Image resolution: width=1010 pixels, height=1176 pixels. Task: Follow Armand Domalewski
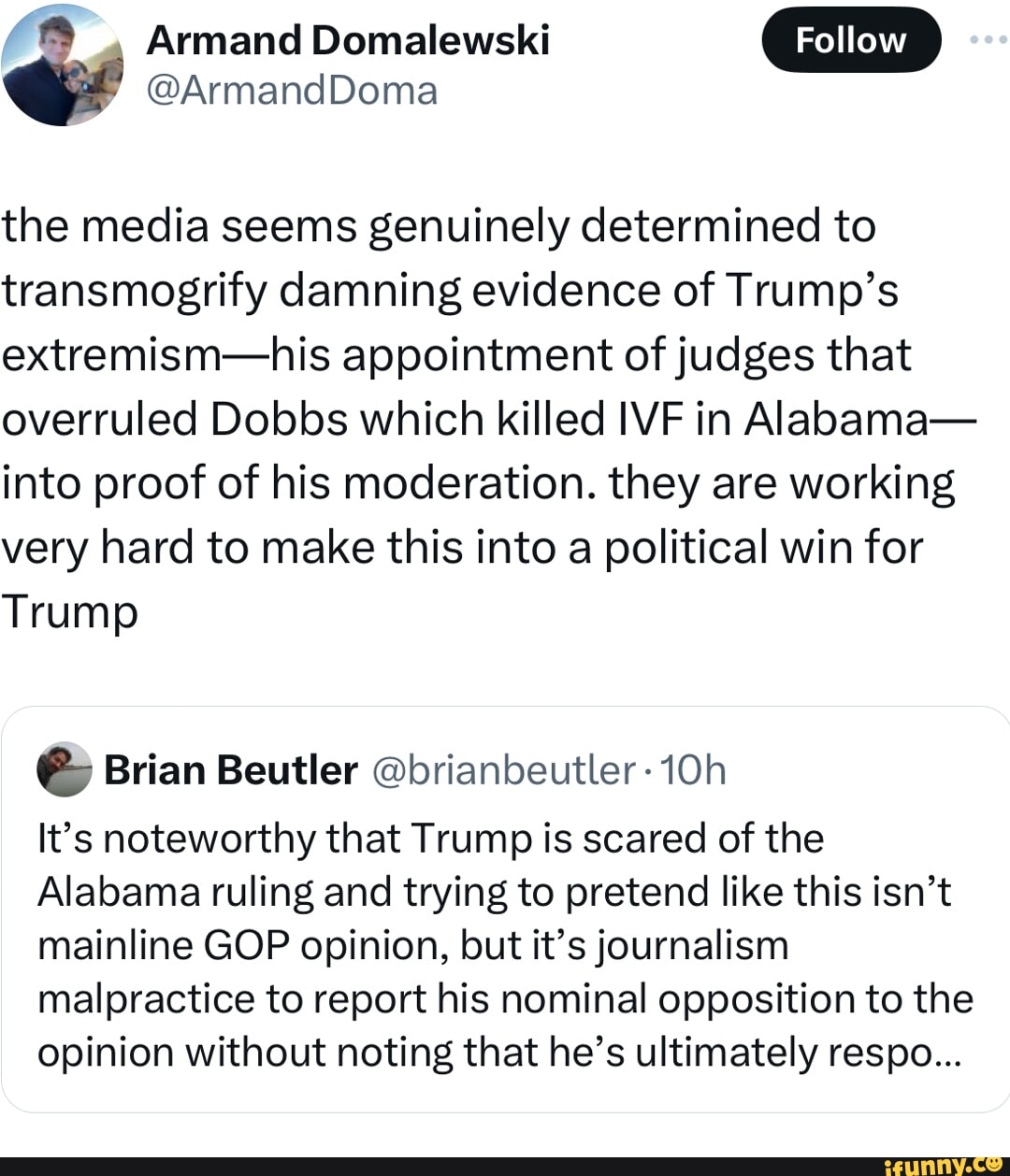coord(850,40)
